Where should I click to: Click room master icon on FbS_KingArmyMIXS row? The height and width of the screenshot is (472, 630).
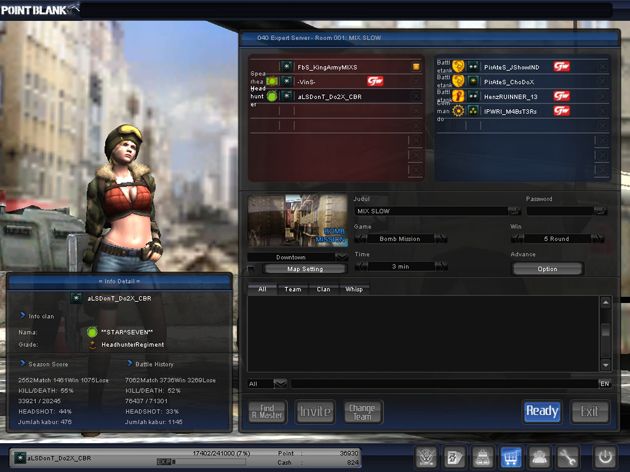pos(416,67)
